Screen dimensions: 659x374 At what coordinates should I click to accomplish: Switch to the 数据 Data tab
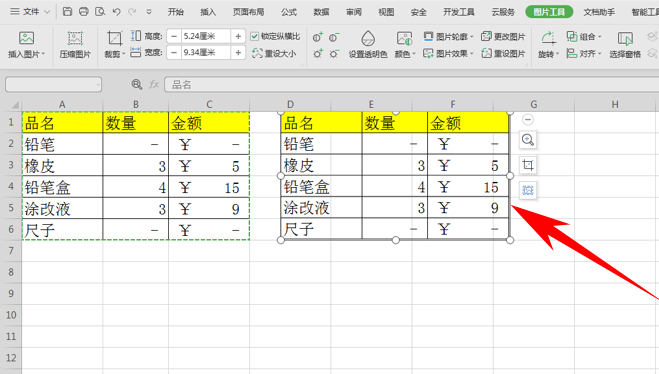tap(321, 12)
